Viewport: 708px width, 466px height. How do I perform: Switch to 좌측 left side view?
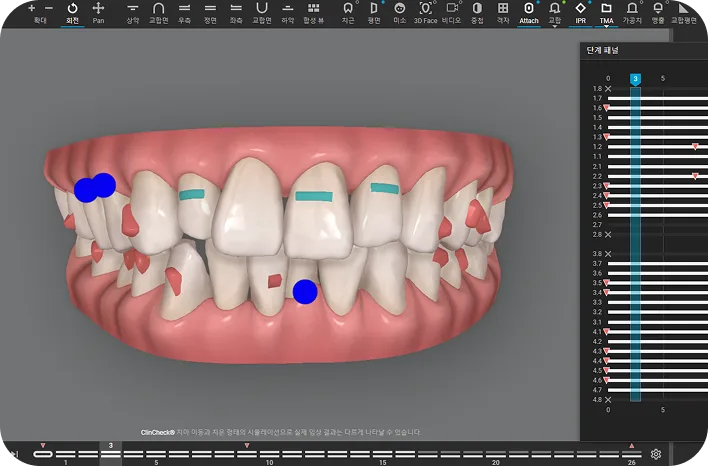click(x=236, y=13)
